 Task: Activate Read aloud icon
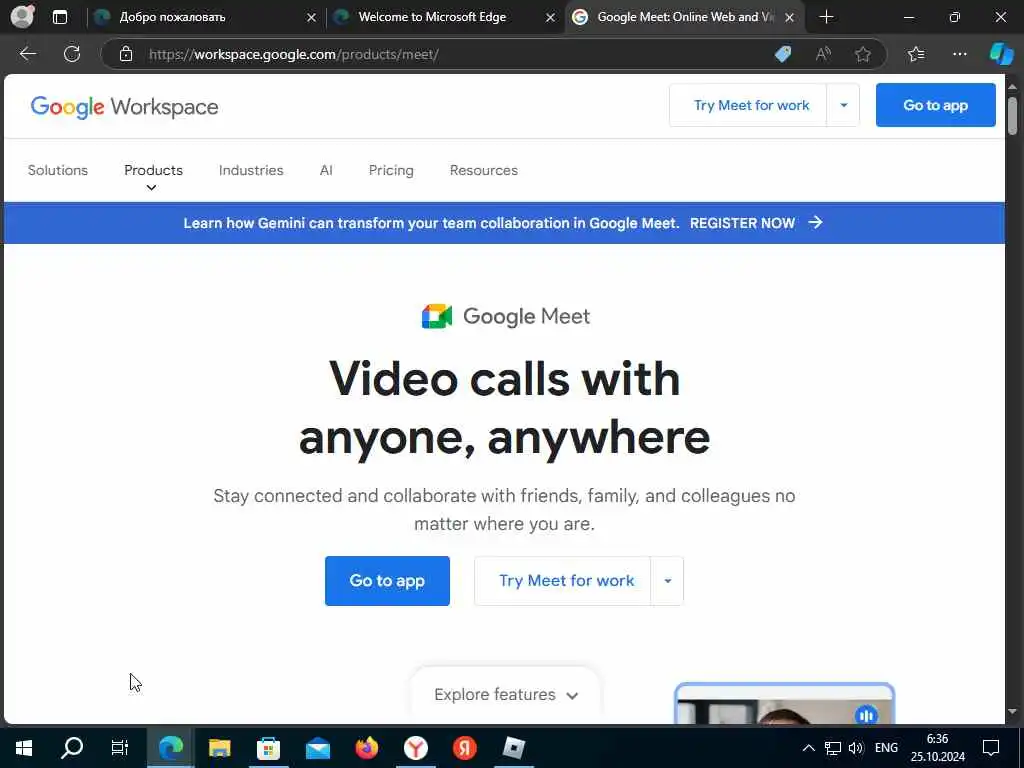tap(823, 54)
